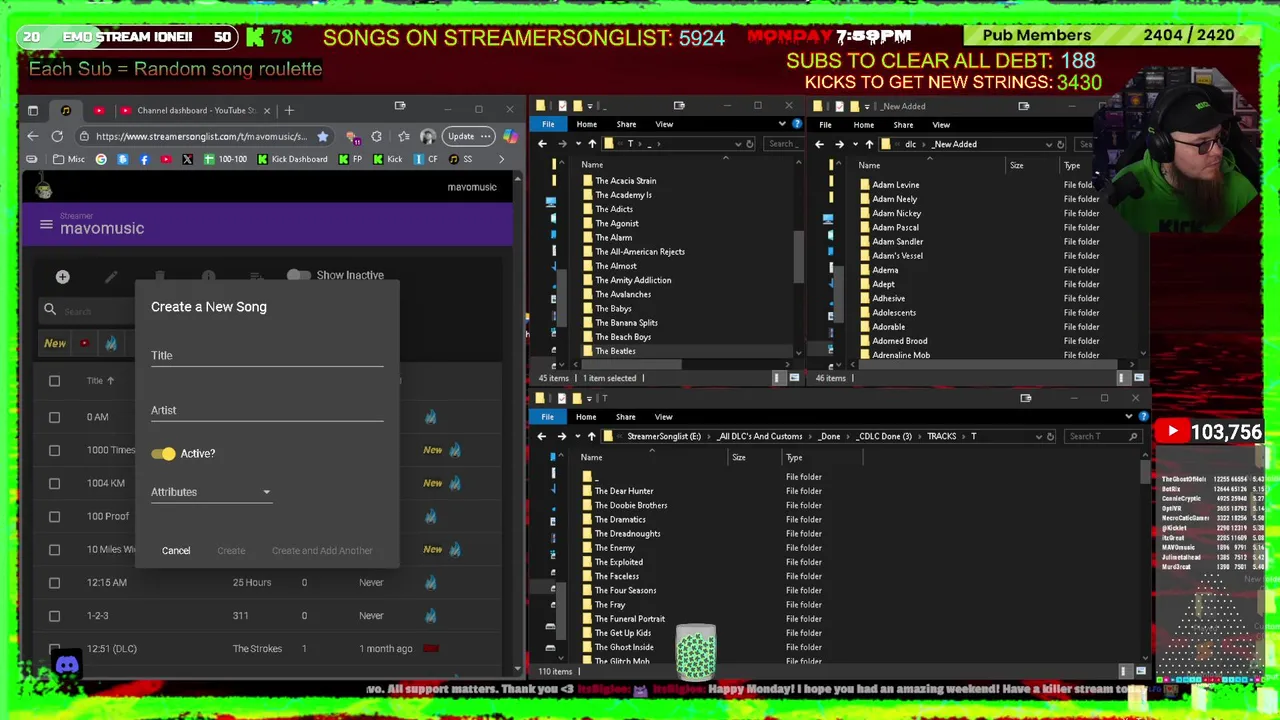This screenshot has width=1280, height=720.
Task: Open the browser Update menu
Action: point(469,136)
